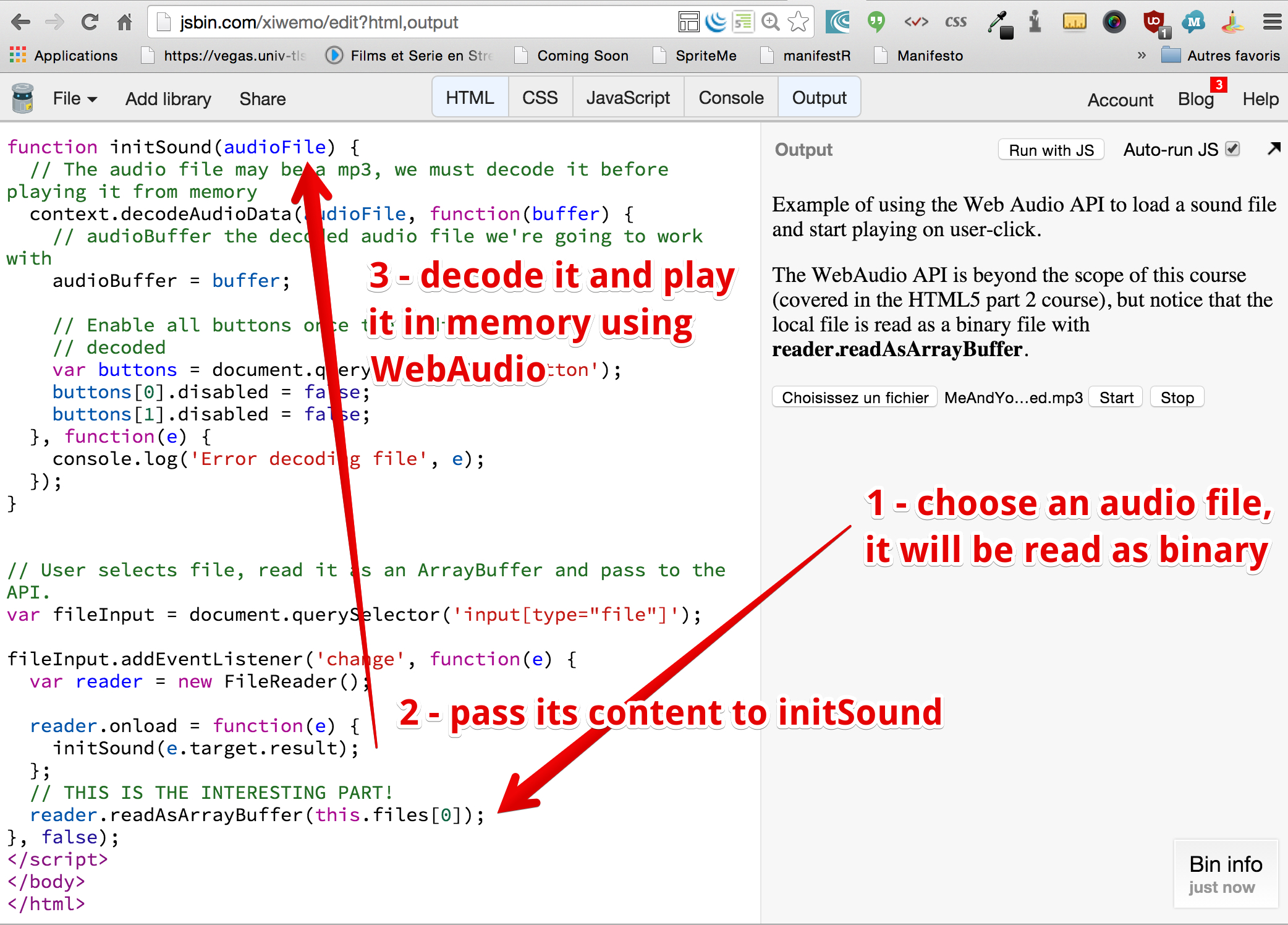The image size is (1288, 925).
Task: Open the Help link
Action: point(1260,99)
